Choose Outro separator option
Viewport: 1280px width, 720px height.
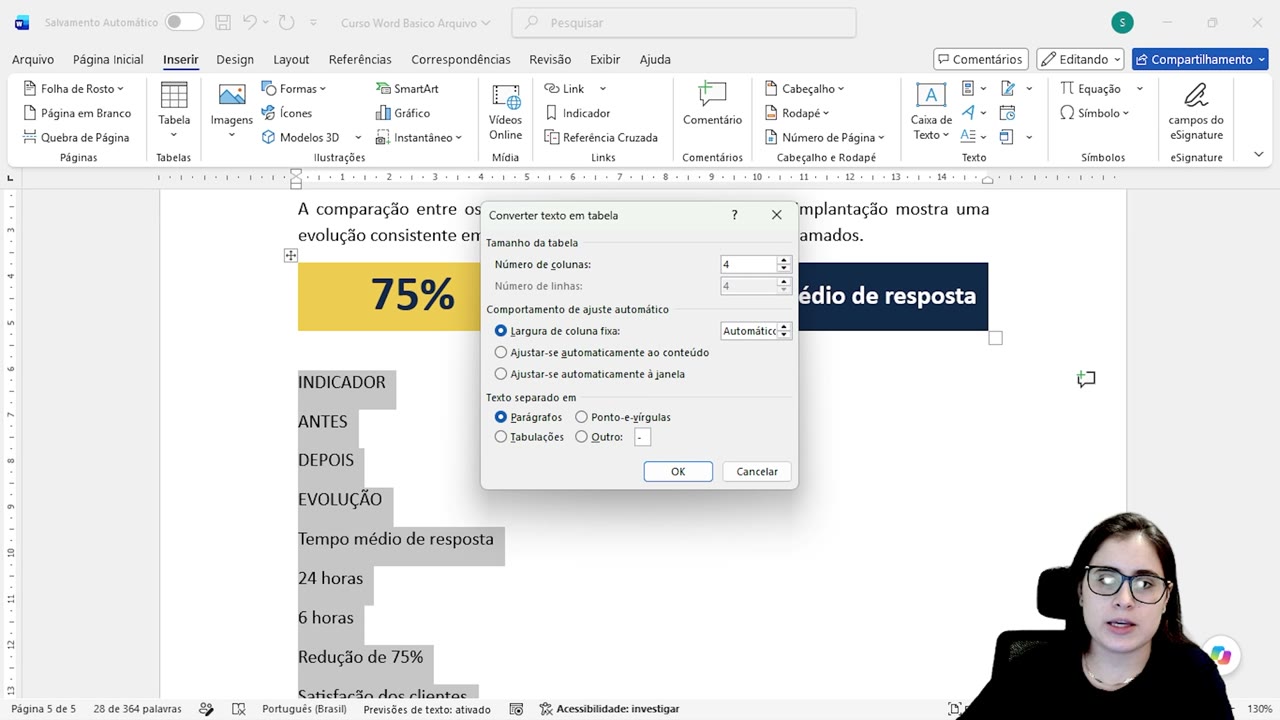pyautogui.click(x=598, y=437)
